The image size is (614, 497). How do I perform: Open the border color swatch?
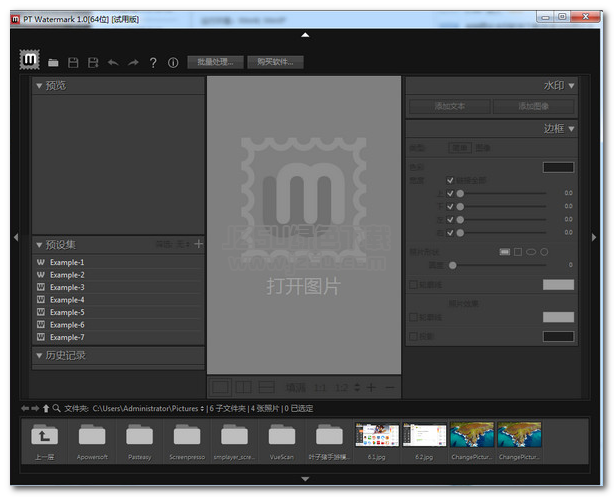coord(558,167)
